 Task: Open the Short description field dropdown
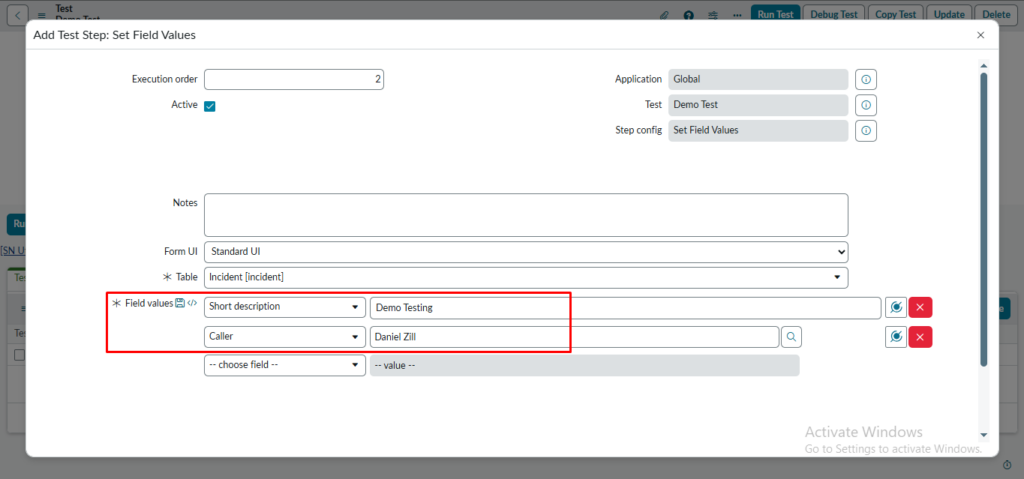(284, 307)
